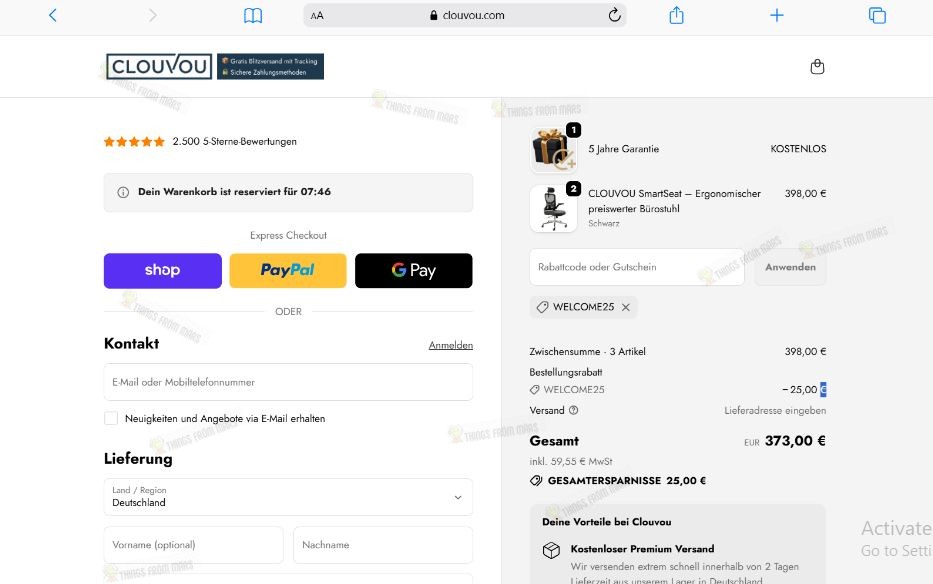The image size is (933, 584).
Task: Open the Safari share sheet icon
Action: (x=677, y=15)
